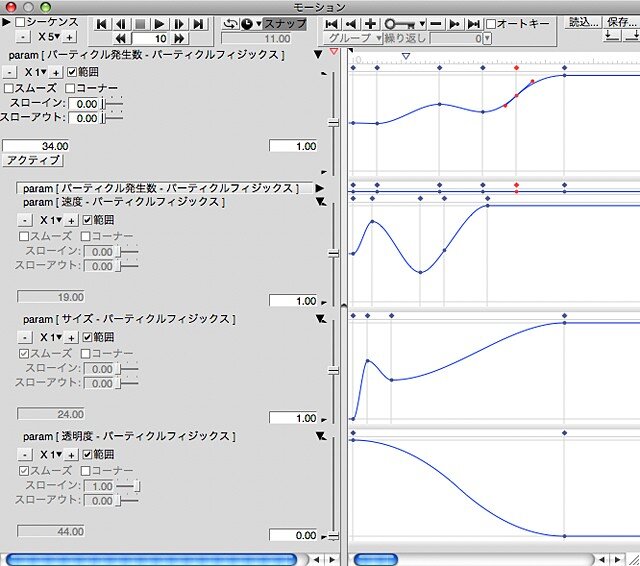The width and height of the screenshot is (640, 566).
Task: Enable スムーズ in パーティクル発生数 panel
Action: coord(9,88)
